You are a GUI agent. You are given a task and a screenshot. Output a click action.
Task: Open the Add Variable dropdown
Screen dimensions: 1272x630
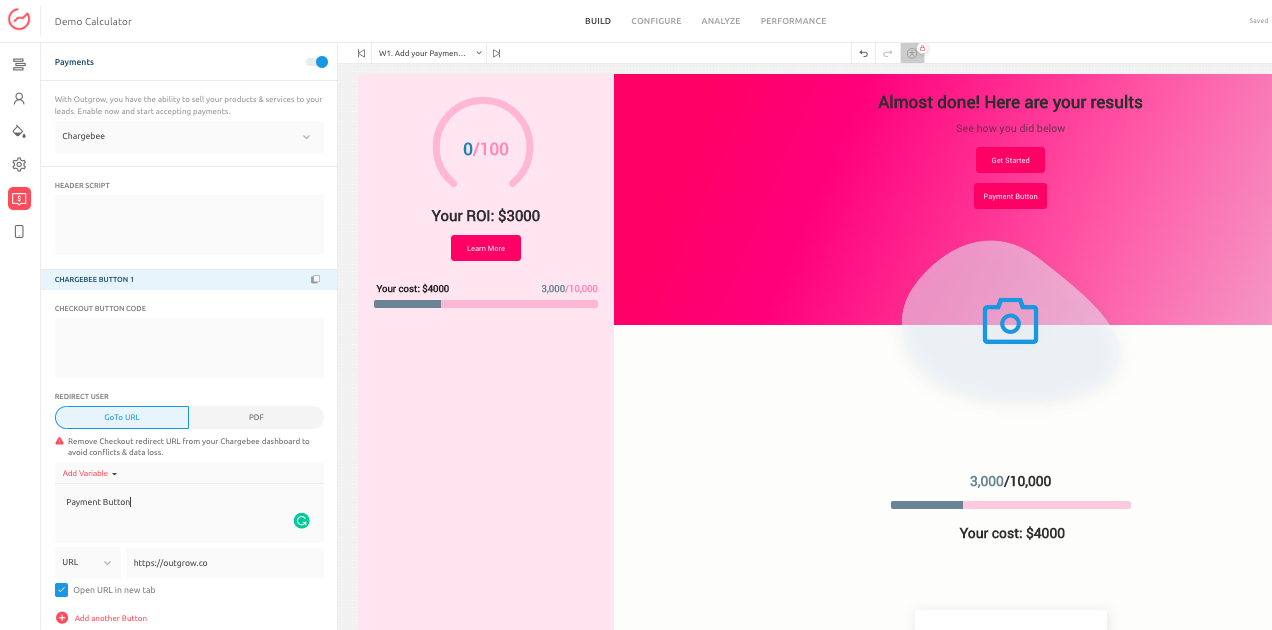pos(90,474)
